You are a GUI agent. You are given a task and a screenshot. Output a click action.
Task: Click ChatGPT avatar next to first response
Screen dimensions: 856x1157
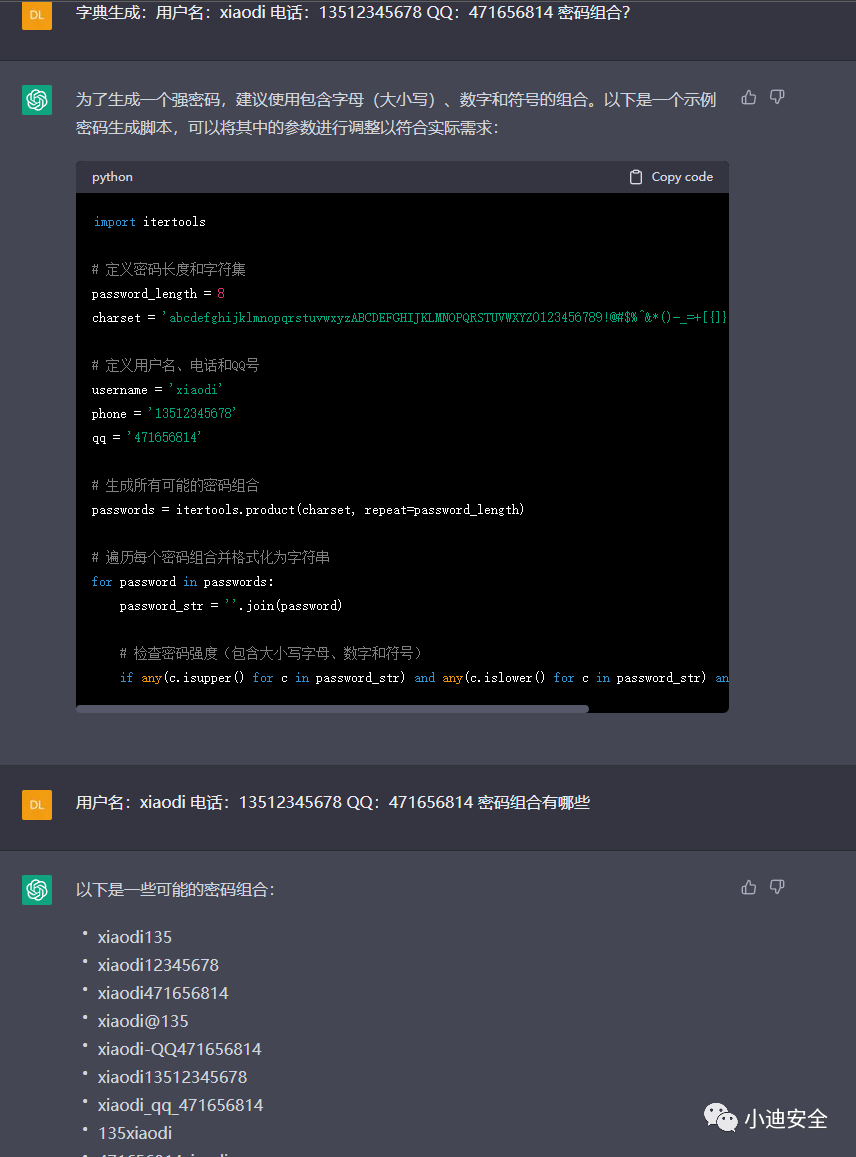tap(37, 100)
